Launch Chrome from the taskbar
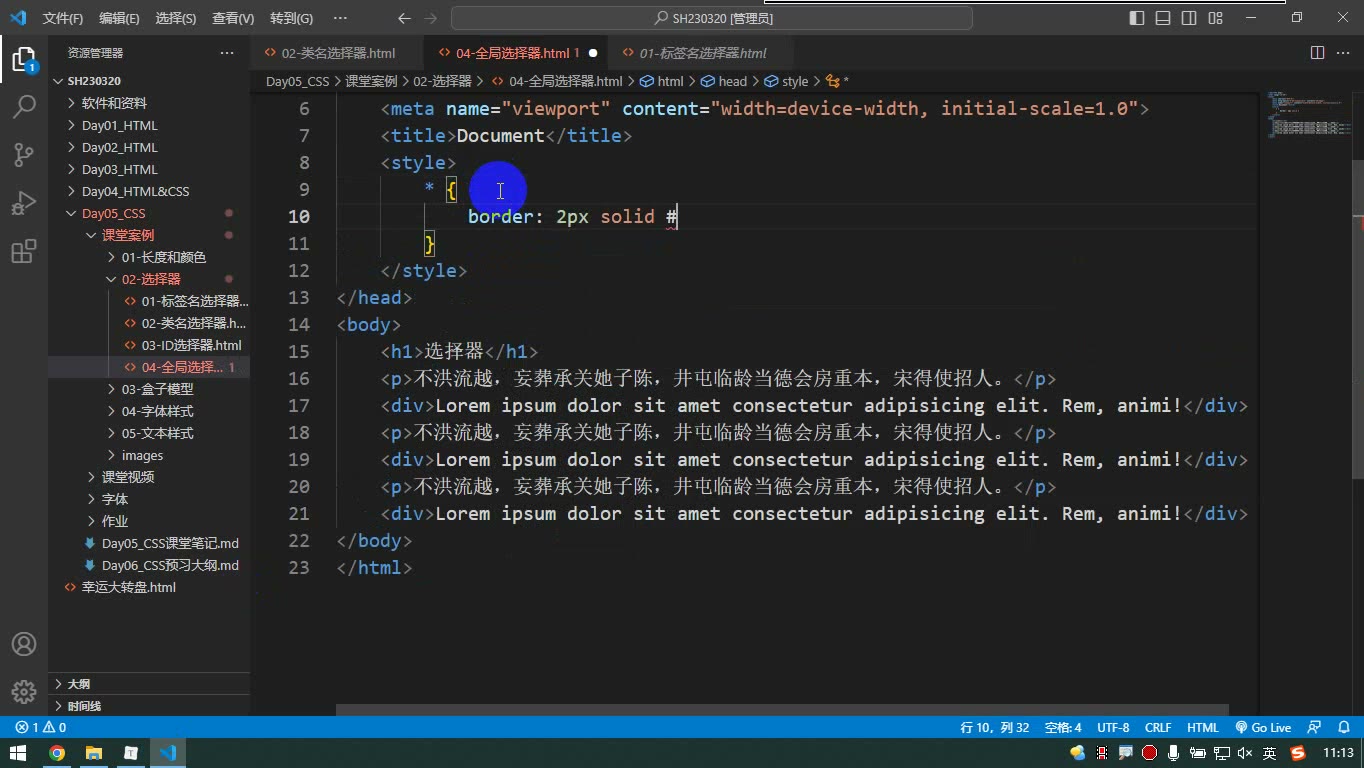Viewport: 1364px width, 768px height. point(57,753)
